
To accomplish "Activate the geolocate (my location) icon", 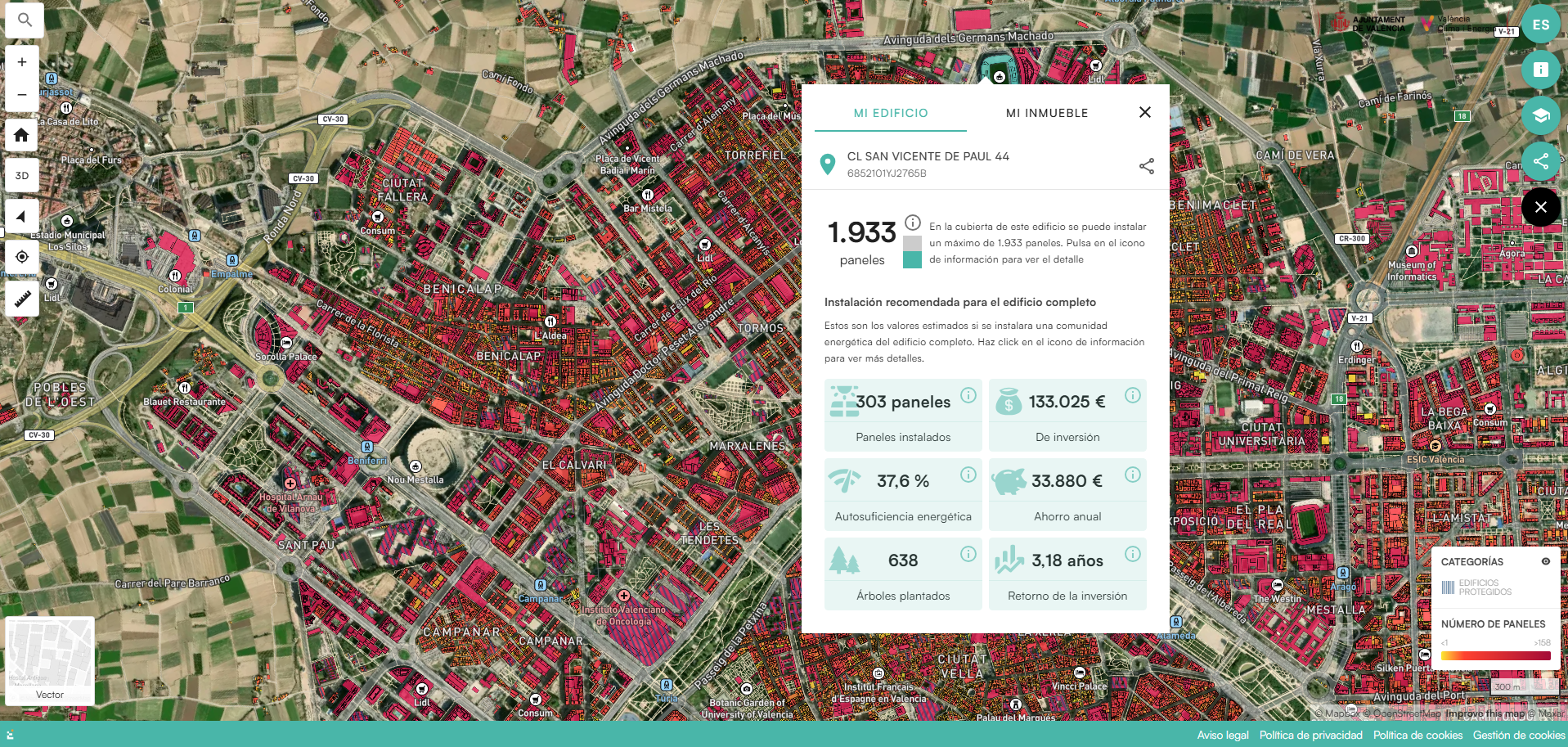I will point(21,257).
